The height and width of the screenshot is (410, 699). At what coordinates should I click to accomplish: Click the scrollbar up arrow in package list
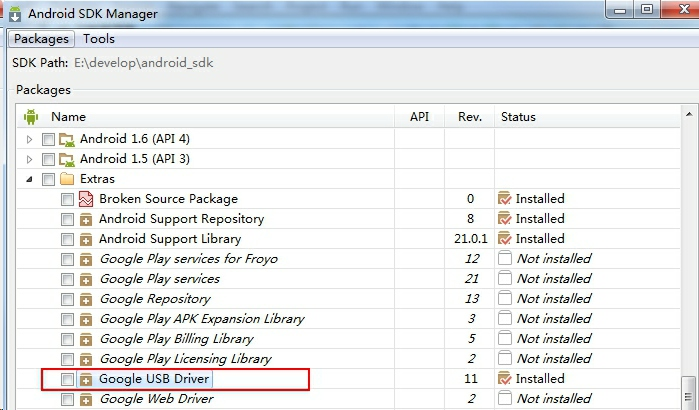(x=689, y=114)
